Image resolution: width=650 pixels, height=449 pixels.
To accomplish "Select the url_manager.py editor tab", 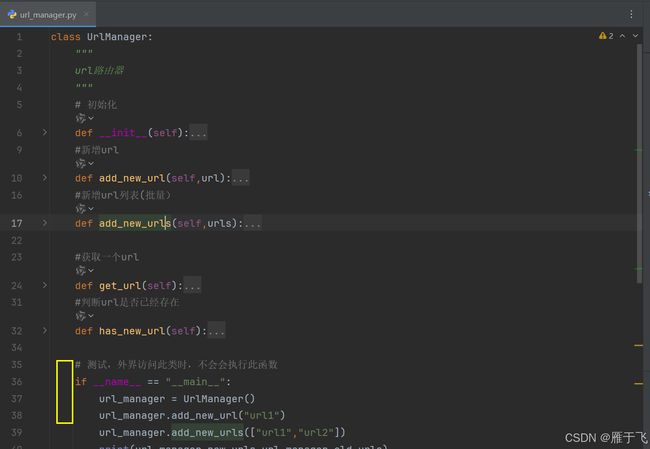I will pos(48,15).
